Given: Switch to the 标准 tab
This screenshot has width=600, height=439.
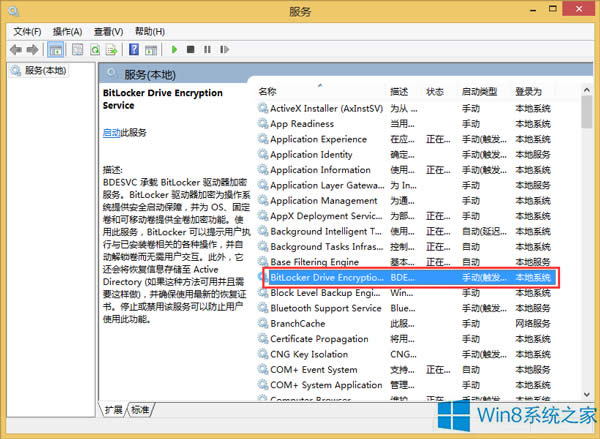Looking at the screenshot, I should (140, 410).
